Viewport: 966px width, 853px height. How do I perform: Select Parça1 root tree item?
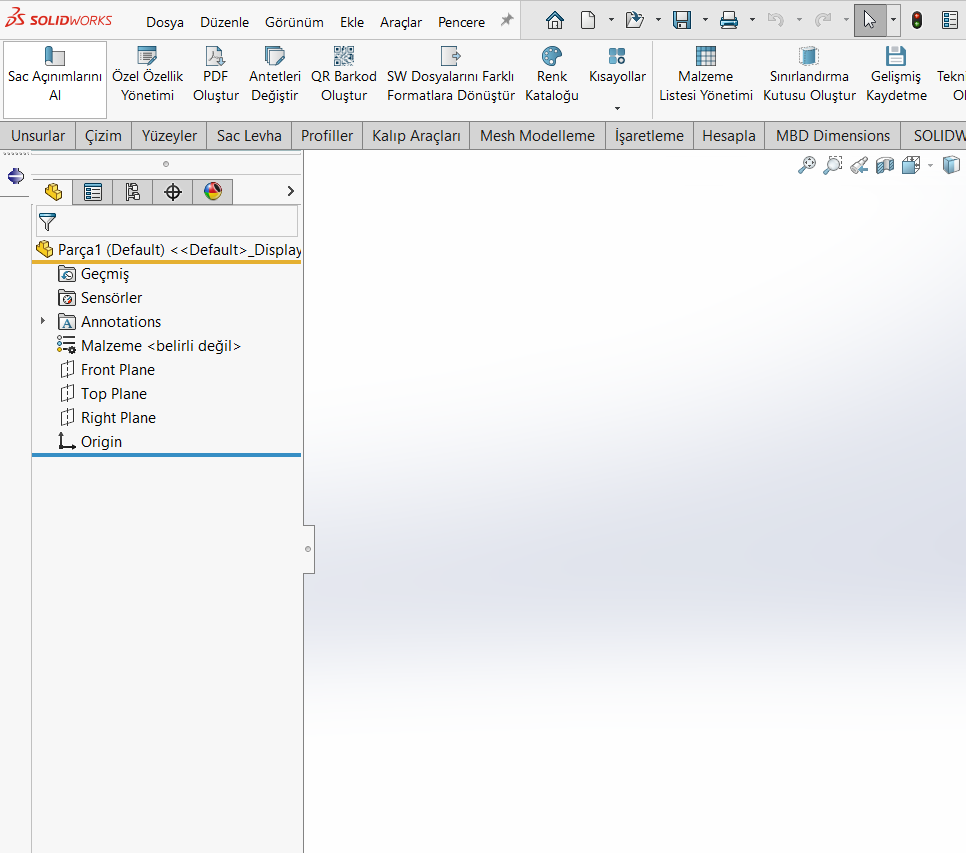tap(168, 249)
